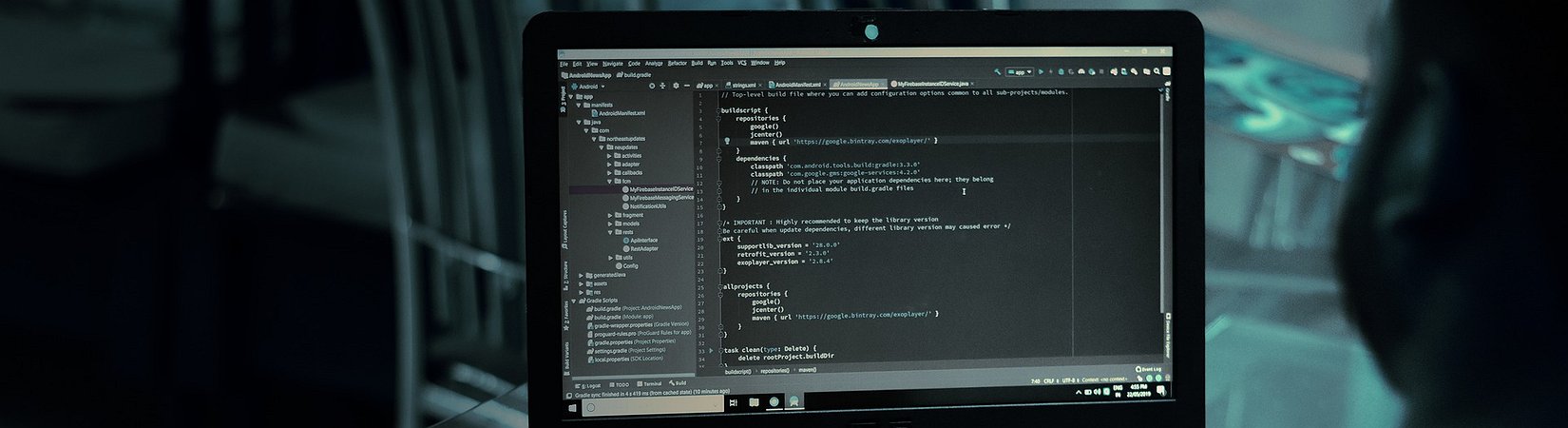This screenshot has height=428, width=1568.
Task: Open Task View on Windows taskbar
Action: (x=733, y=402)
